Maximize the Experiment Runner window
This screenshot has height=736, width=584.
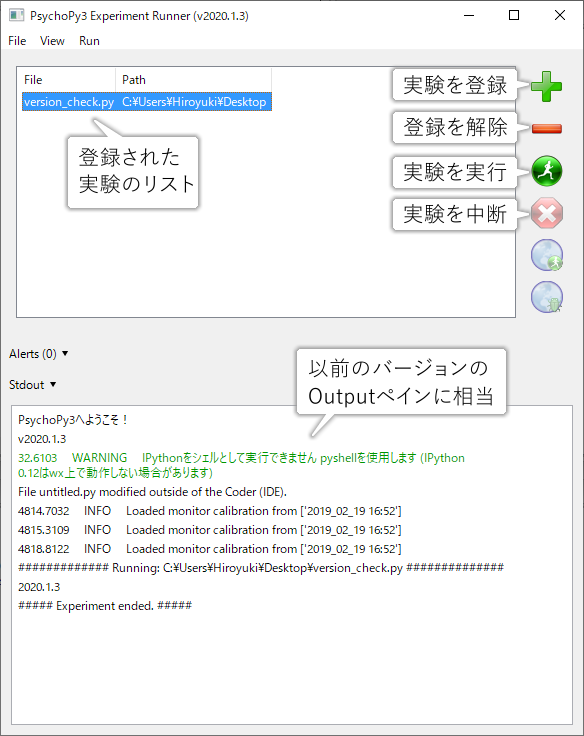(x=514, y=15)
